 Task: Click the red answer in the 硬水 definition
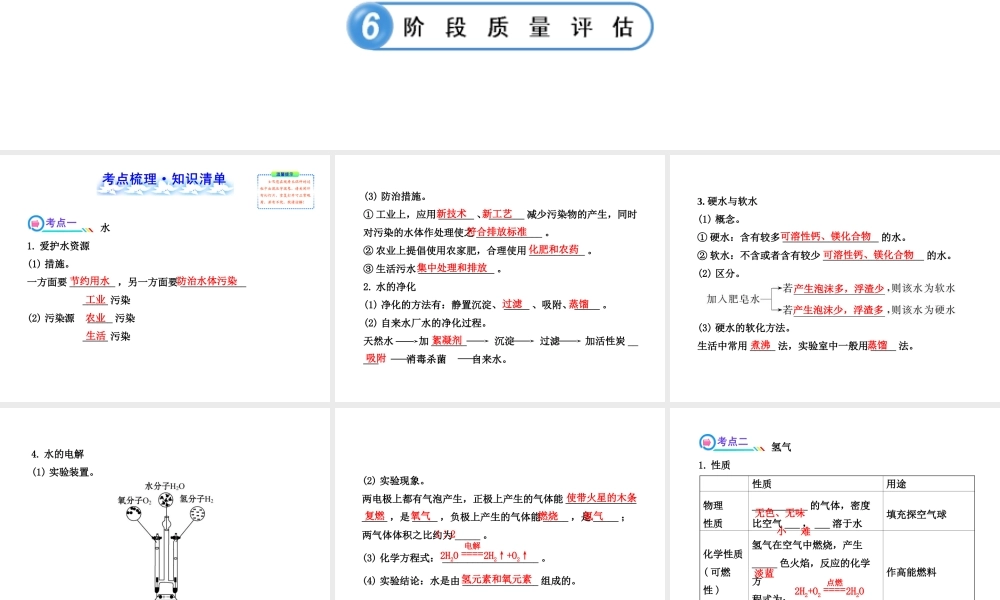pos(826,237)
